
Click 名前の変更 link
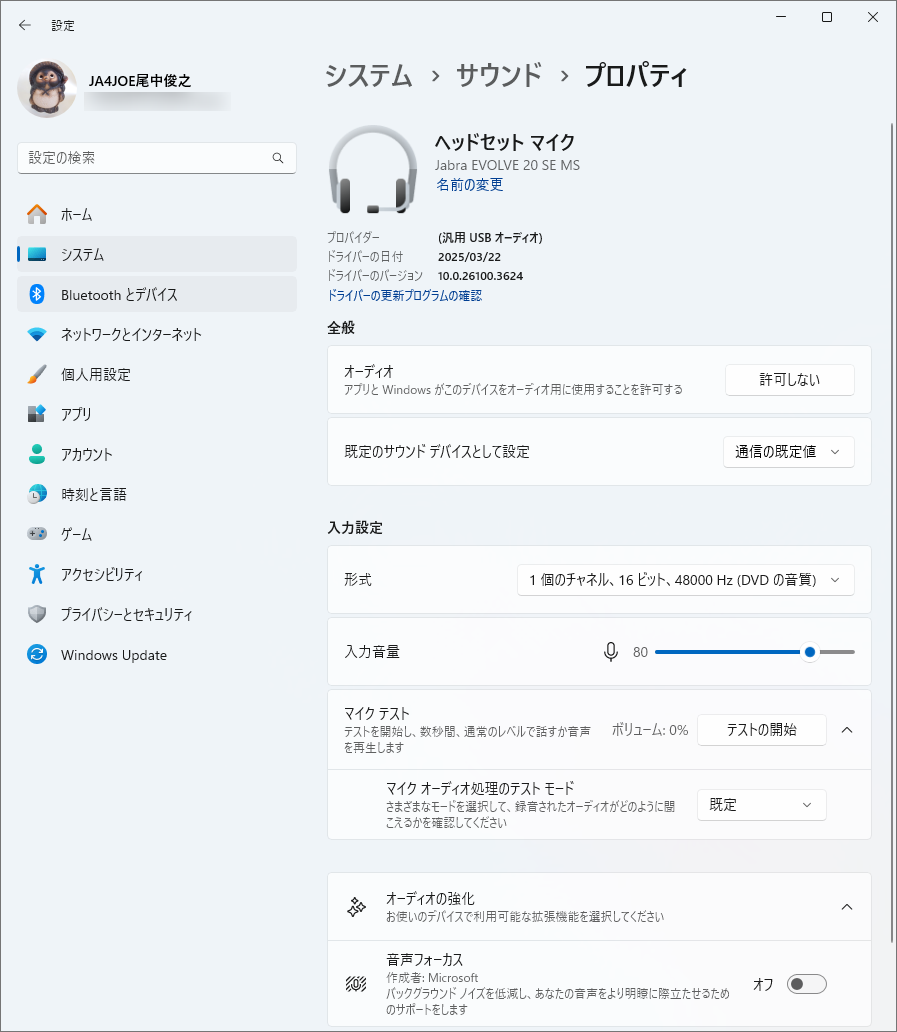(x=470, y=185)
